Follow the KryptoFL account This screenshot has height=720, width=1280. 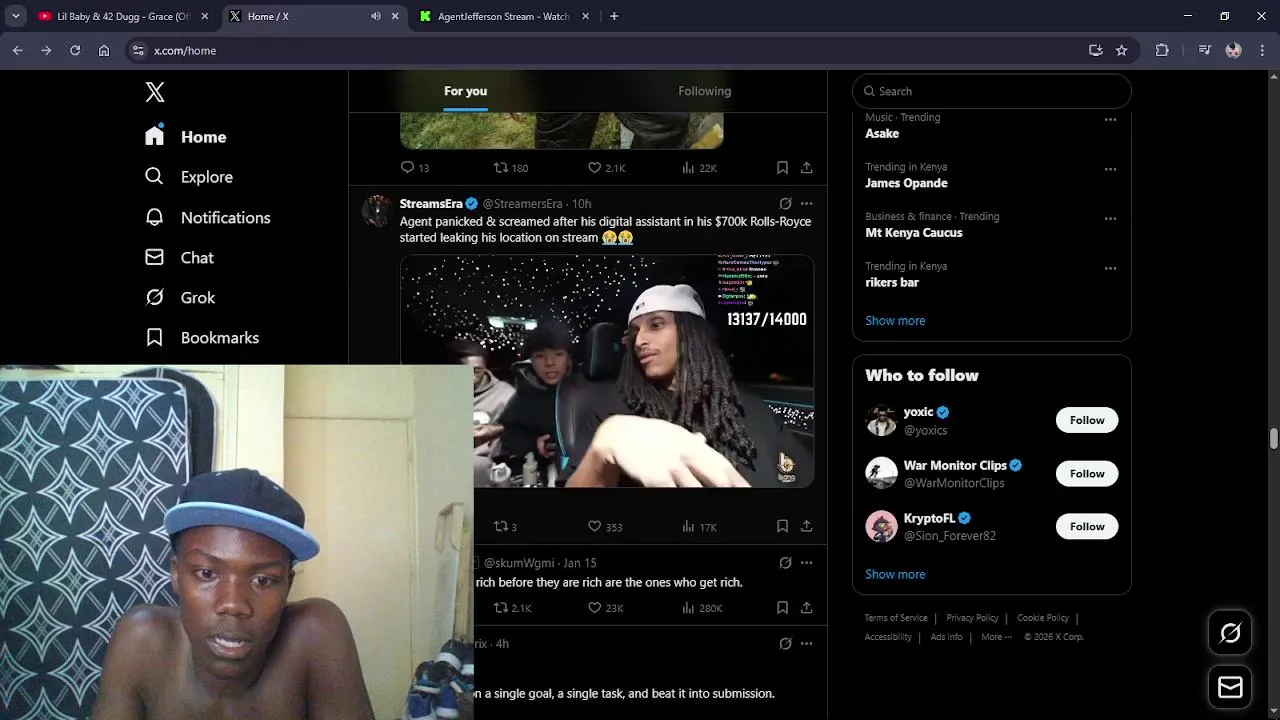1087,526
